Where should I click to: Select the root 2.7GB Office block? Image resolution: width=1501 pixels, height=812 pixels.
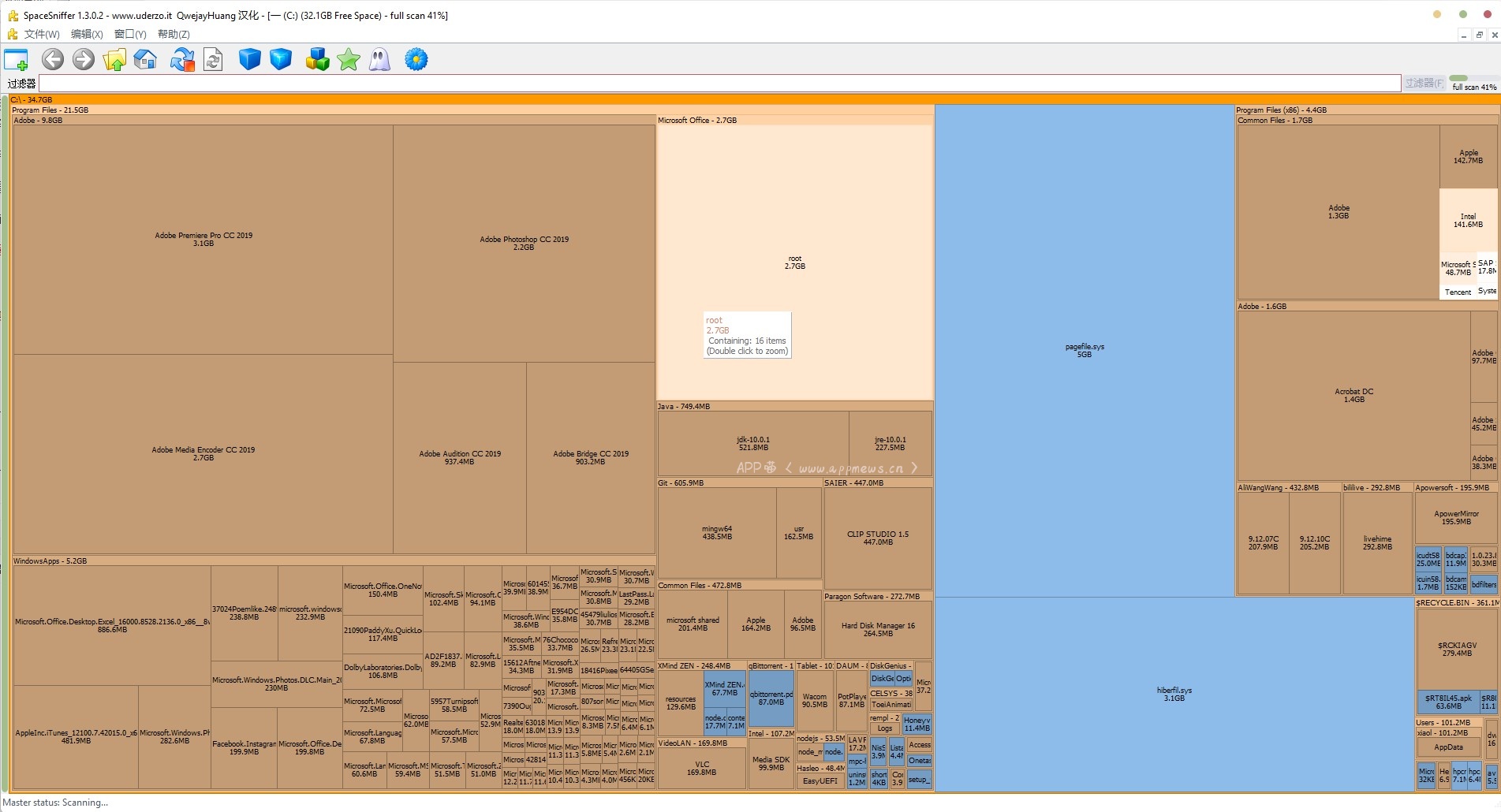795,263
